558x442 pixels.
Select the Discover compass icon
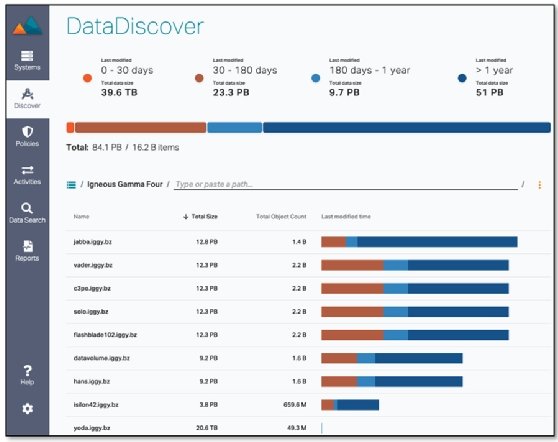click(27, 94)
